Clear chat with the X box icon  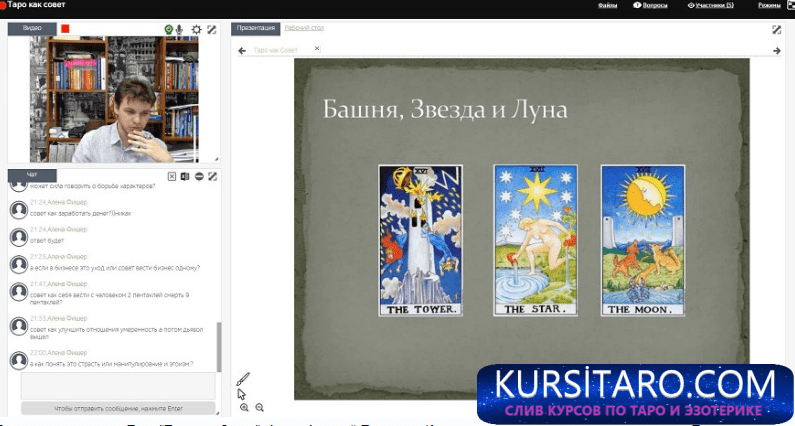172,177
